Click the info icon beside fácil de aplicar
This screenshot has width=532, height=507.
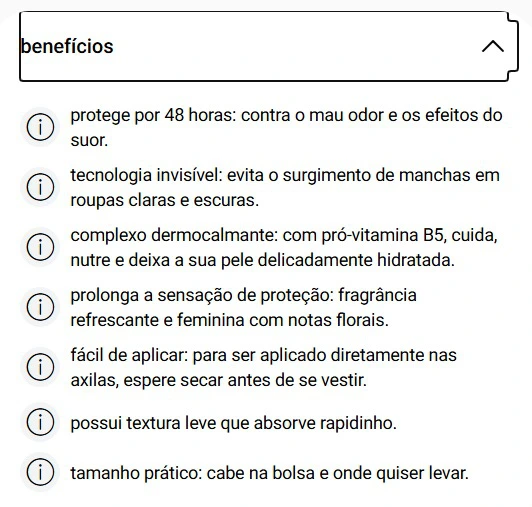(40, 367)
